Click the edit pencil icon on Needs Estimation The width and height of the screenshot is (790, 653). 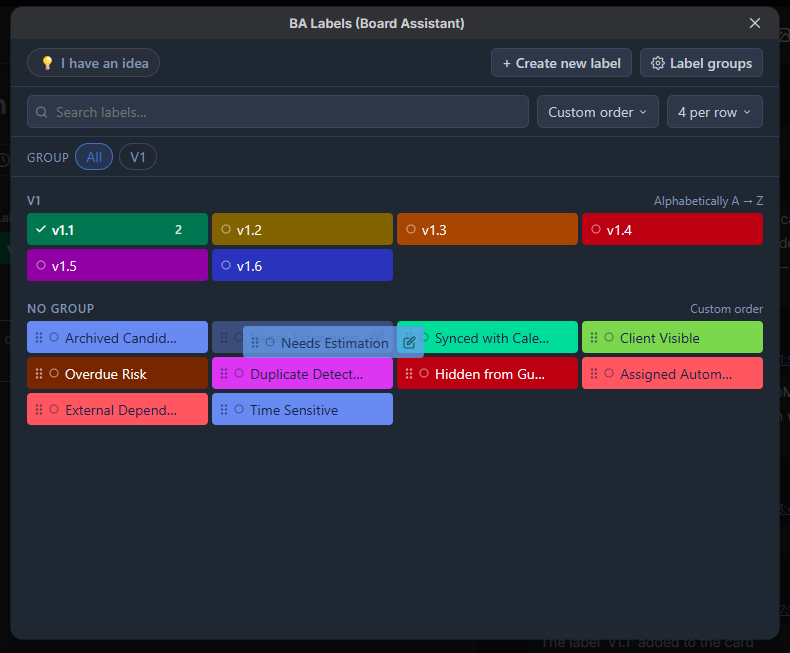409,343
